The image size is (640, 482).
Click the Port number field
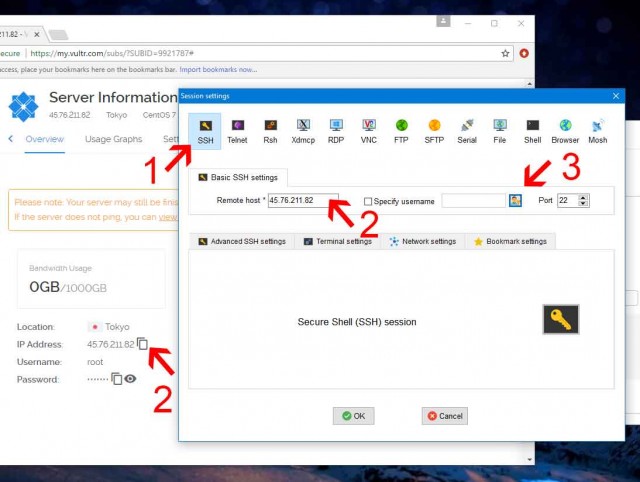coord(568,200)
